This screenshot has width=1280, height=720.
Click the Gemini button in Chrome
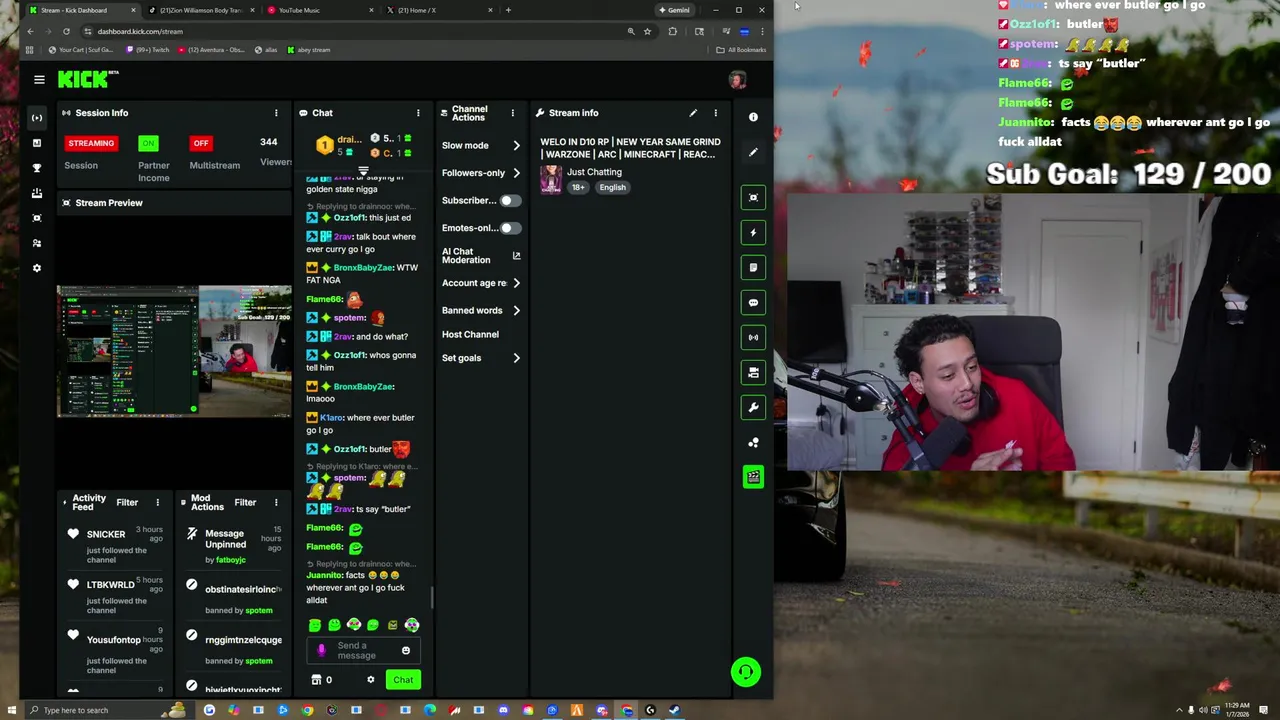tap(674, 10)
